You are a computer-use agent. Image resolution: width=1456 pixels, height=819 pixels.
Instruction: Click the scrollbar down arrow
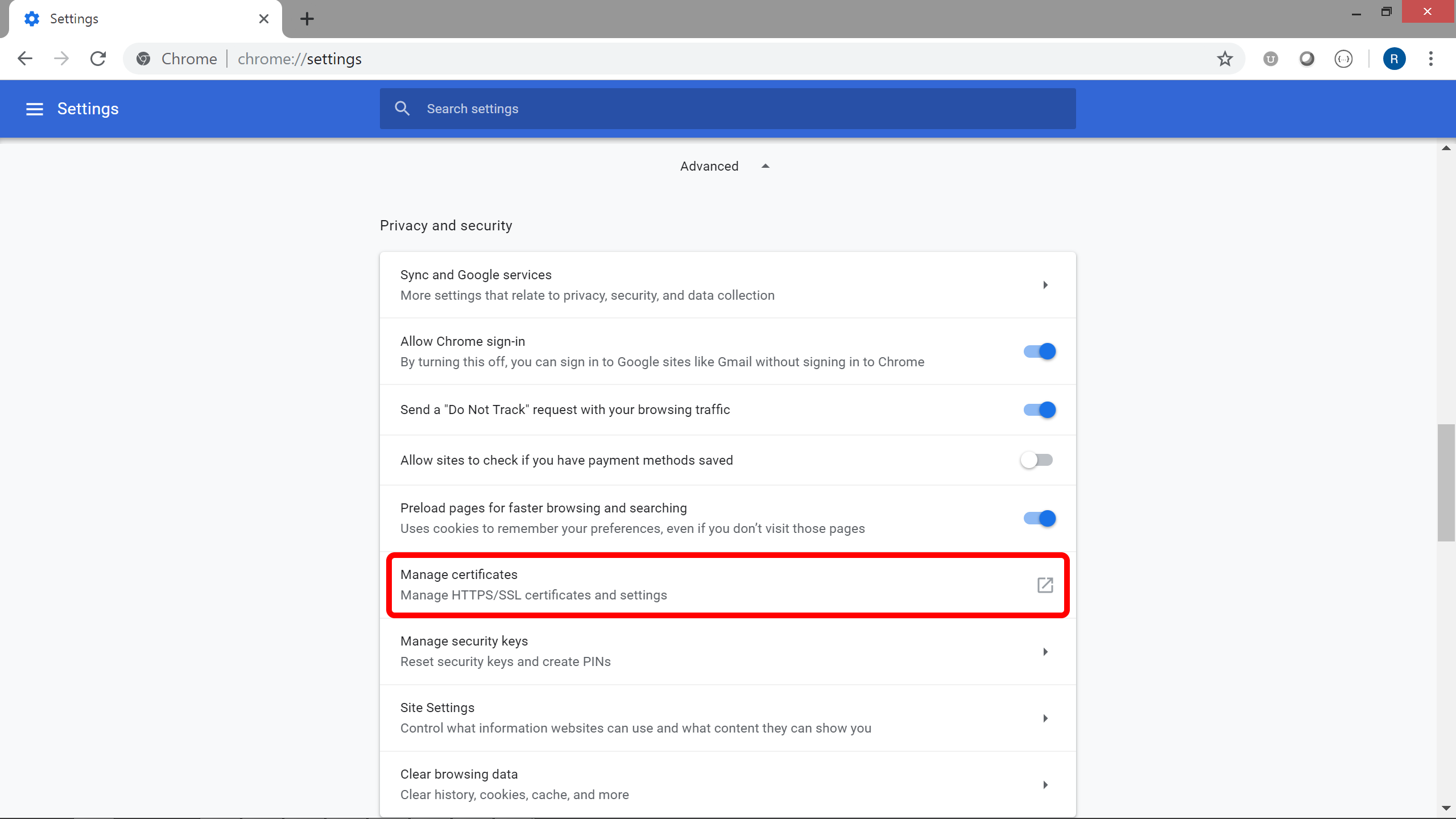pos(1446,808)
